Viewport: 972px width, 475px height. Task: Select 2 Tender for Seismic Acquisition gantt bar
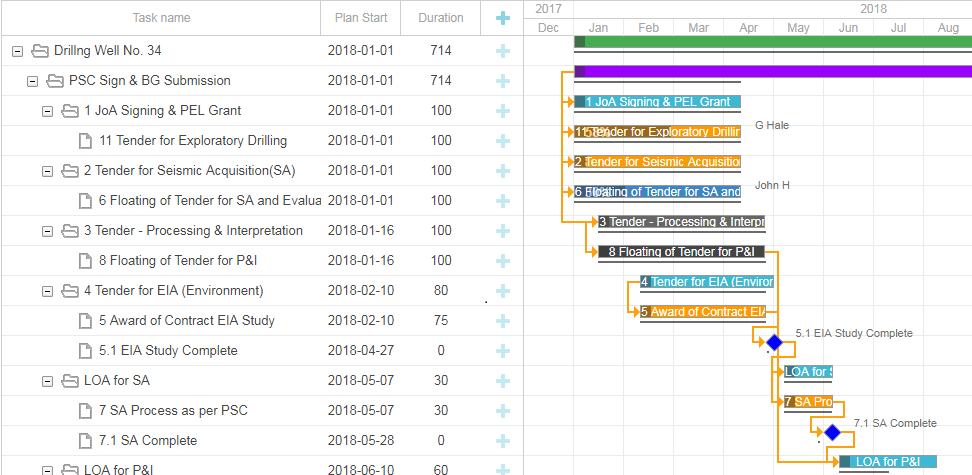coord(658,161)
